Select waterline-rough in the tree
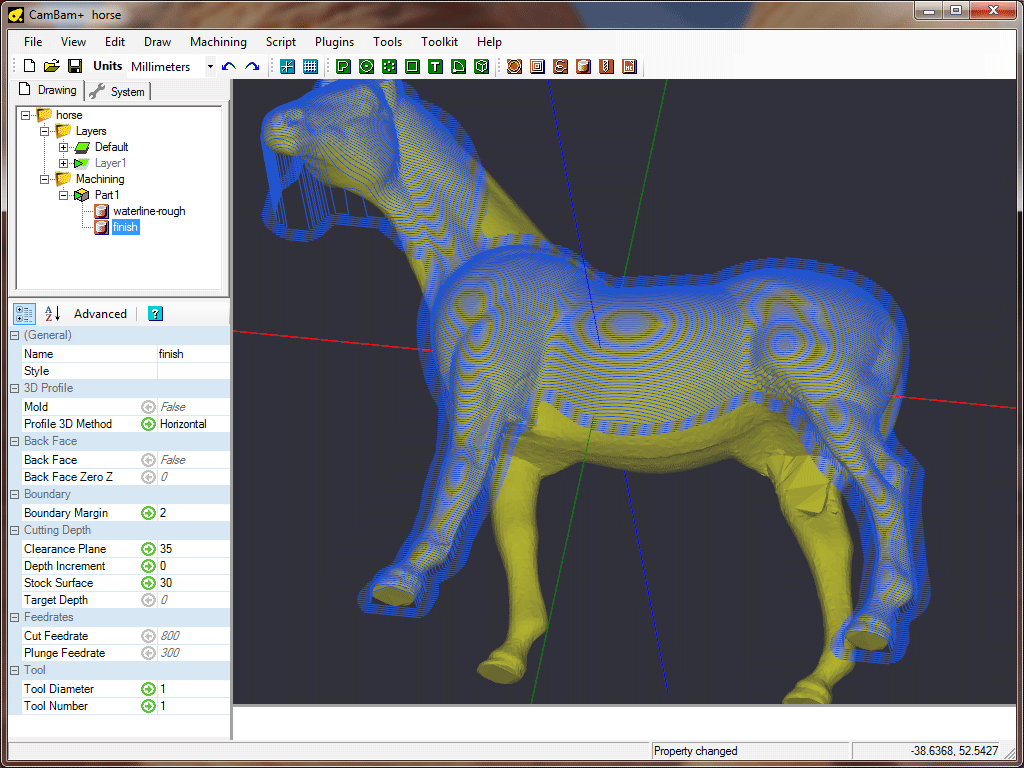This screenshot has width=1024, height=768. click(x=149, y=211)
